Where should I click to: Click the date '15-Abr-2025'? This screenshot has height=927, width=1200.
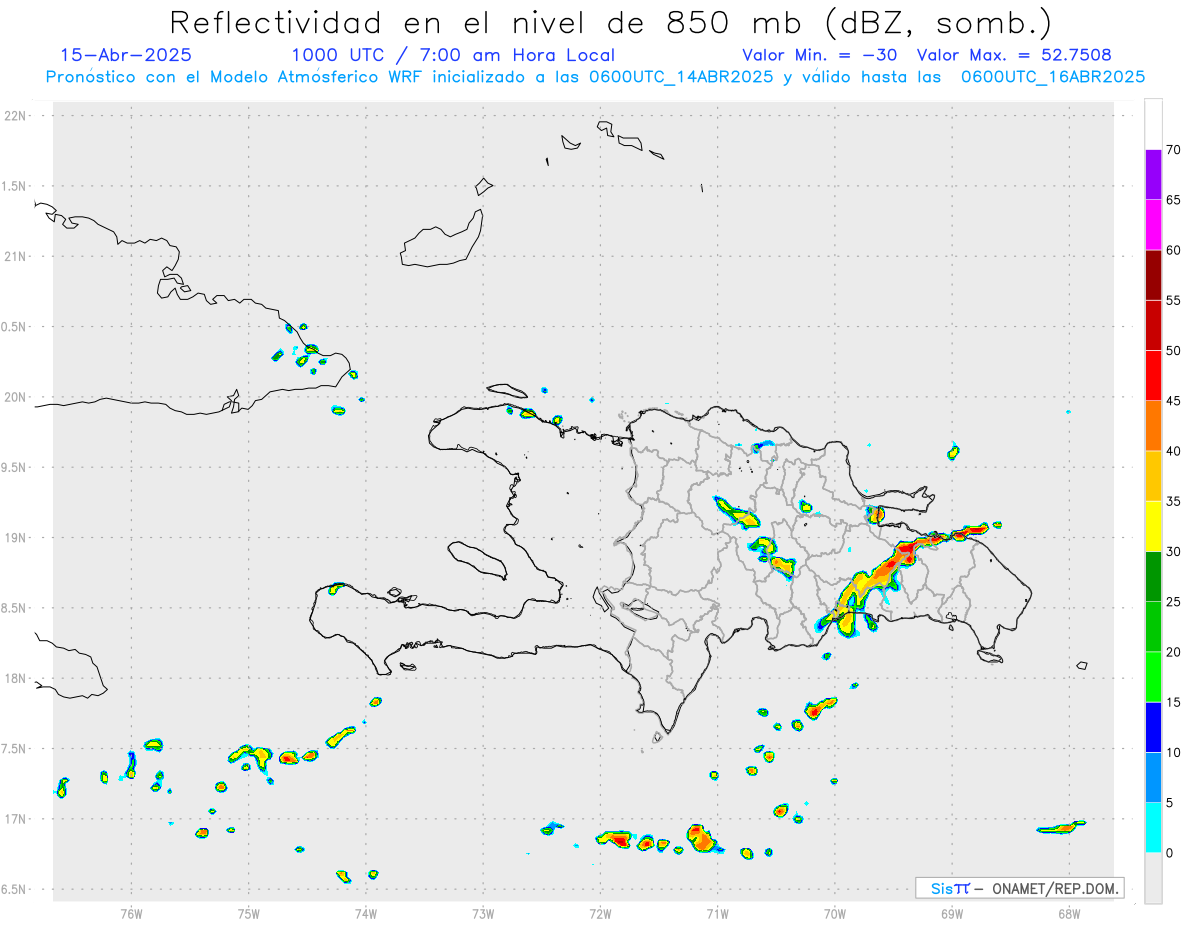tap(126, 55)
